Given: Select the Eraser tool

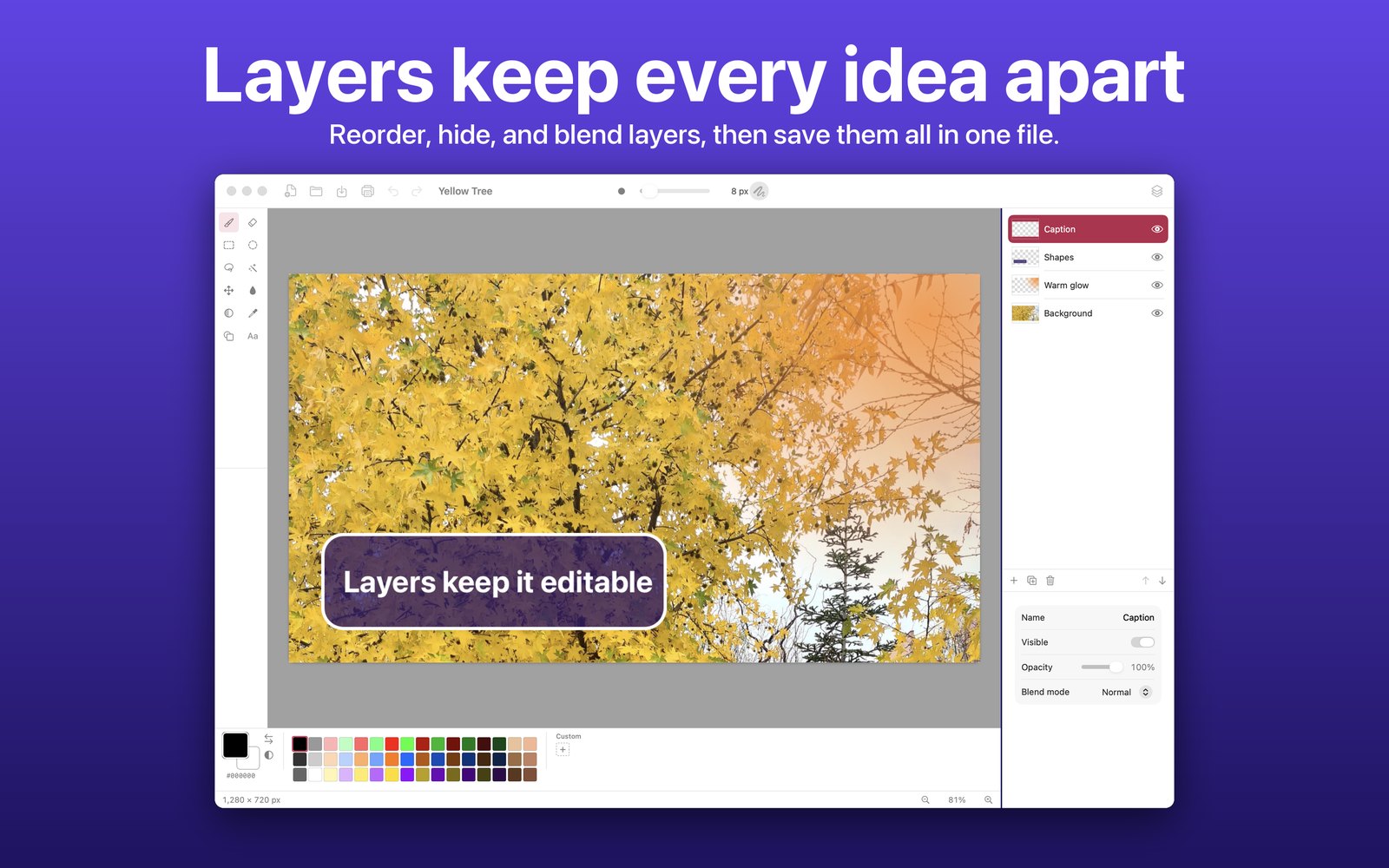Looking at the screenshot, I should [x=253, y=223].
